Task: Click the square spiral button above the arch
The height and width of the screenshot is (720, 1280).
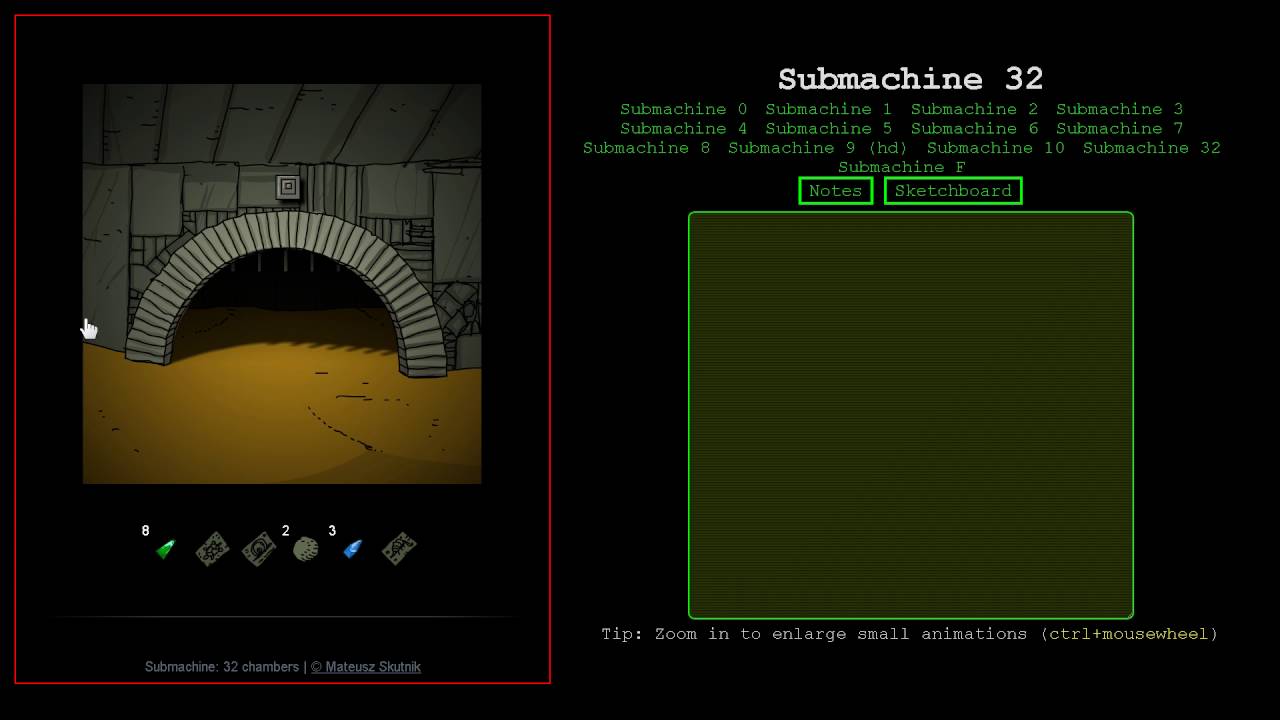Action: 288,187
